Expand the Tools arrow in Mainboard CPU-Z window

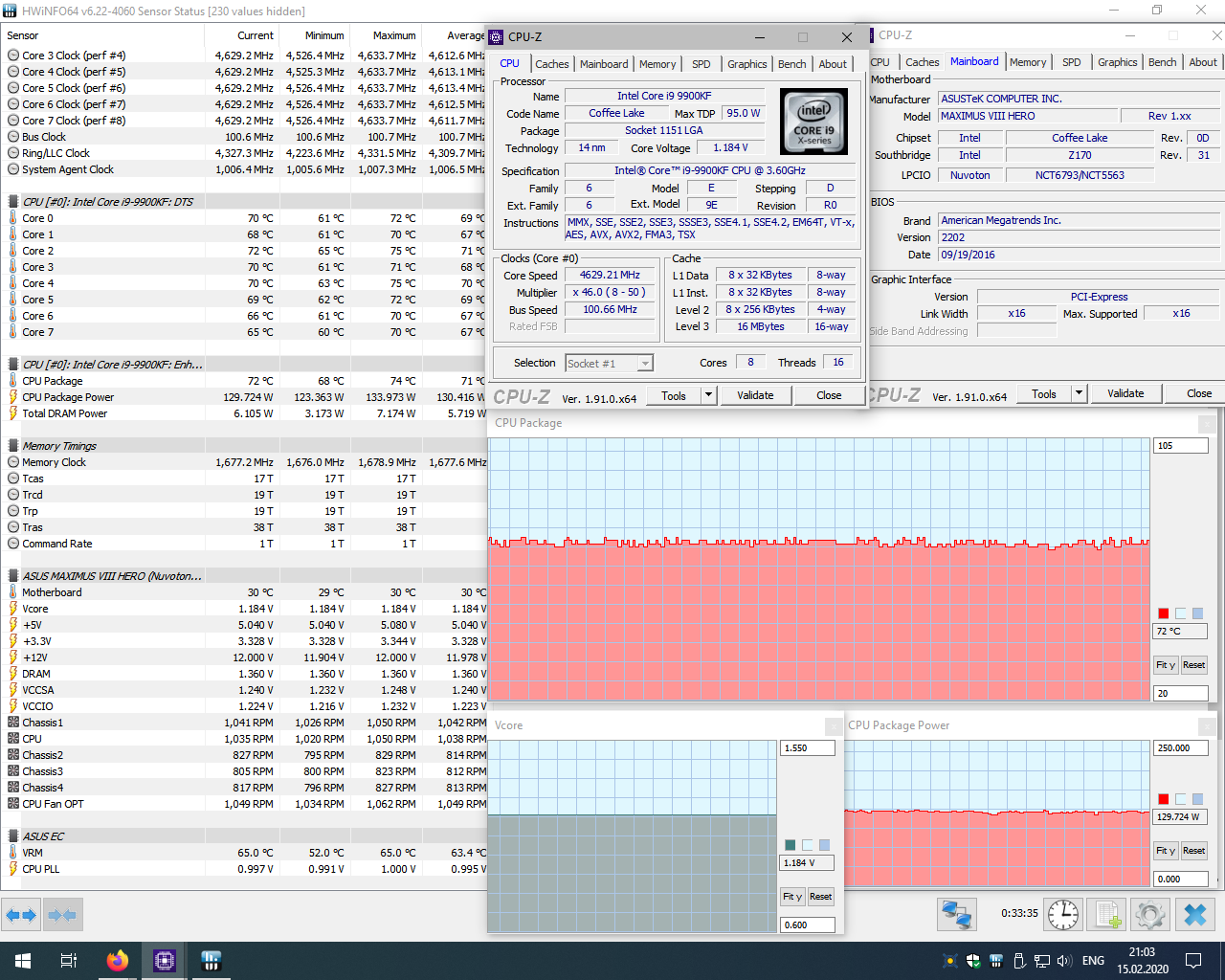coord(1079,393)
